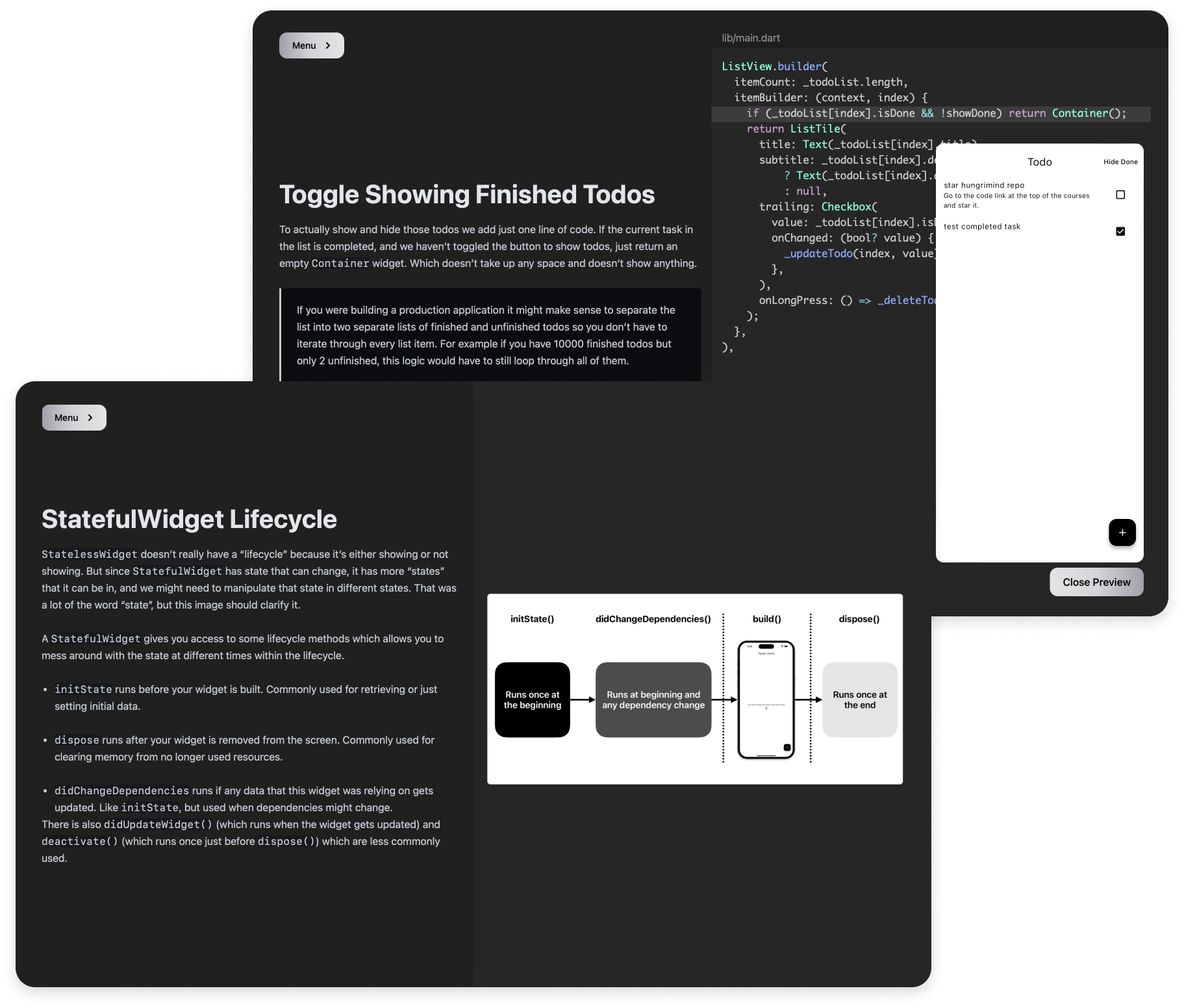Click the Toggle Showing Finished Todos heading
This screenshot has width=1184, height=1008.
tap(467, 194)
